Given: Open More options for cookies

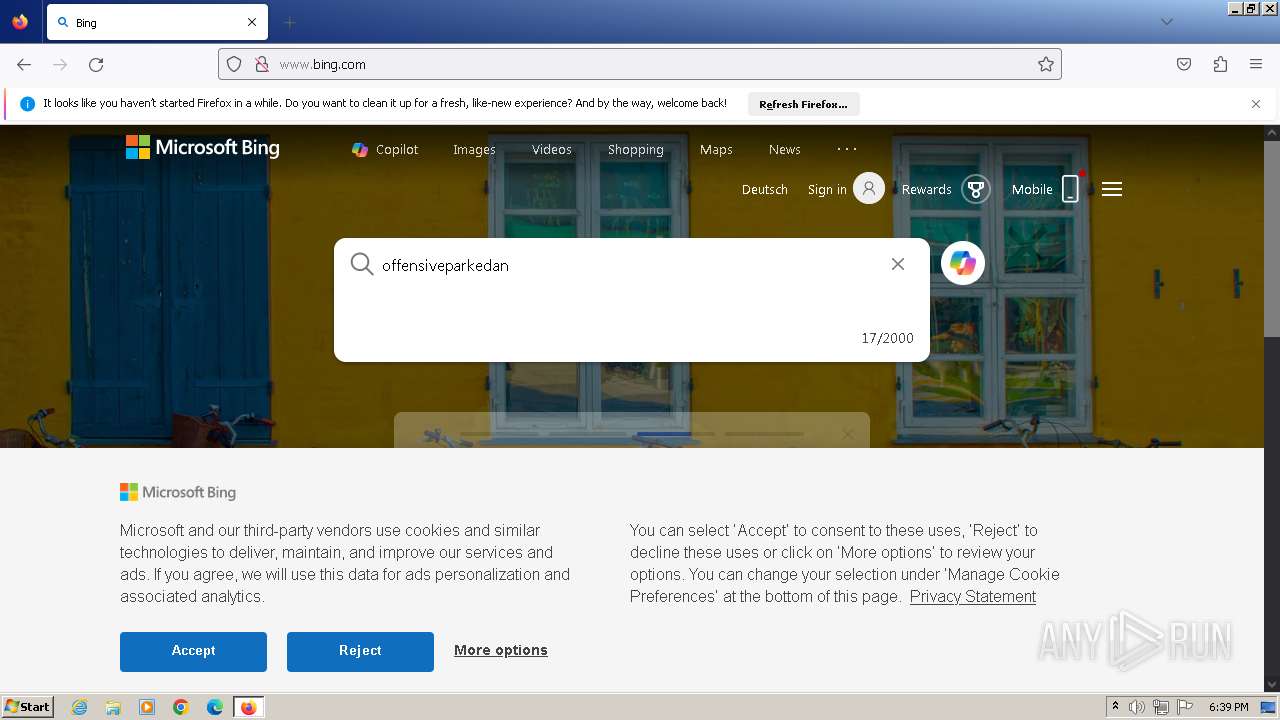Looking at the screenshot, I should tap(501, 650).
